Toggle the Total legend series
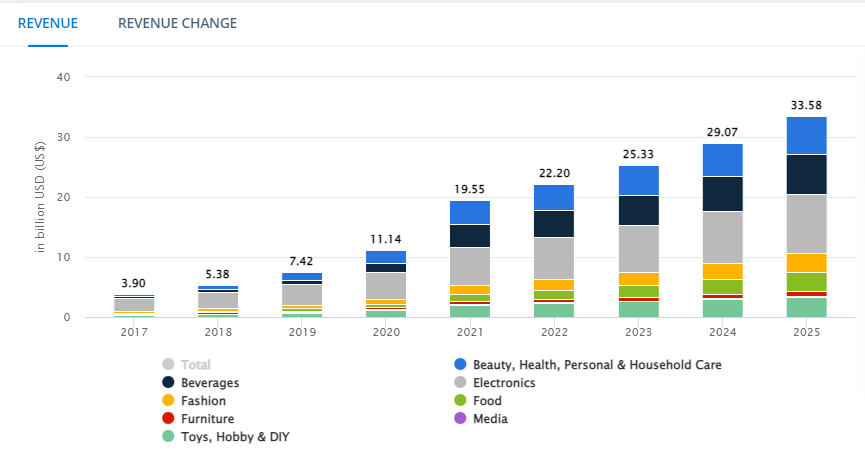 click(186, 364)
